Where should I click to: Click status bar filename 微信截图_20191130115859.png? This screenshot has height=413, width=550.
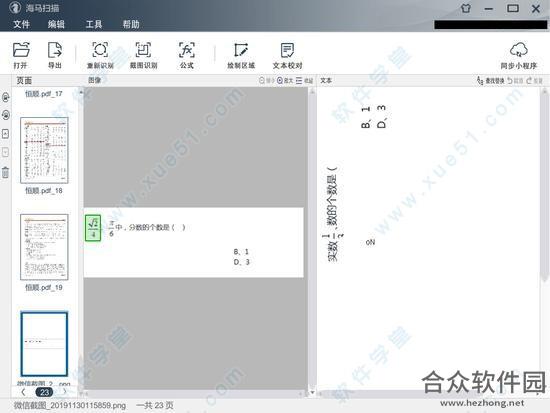point(70,406)
